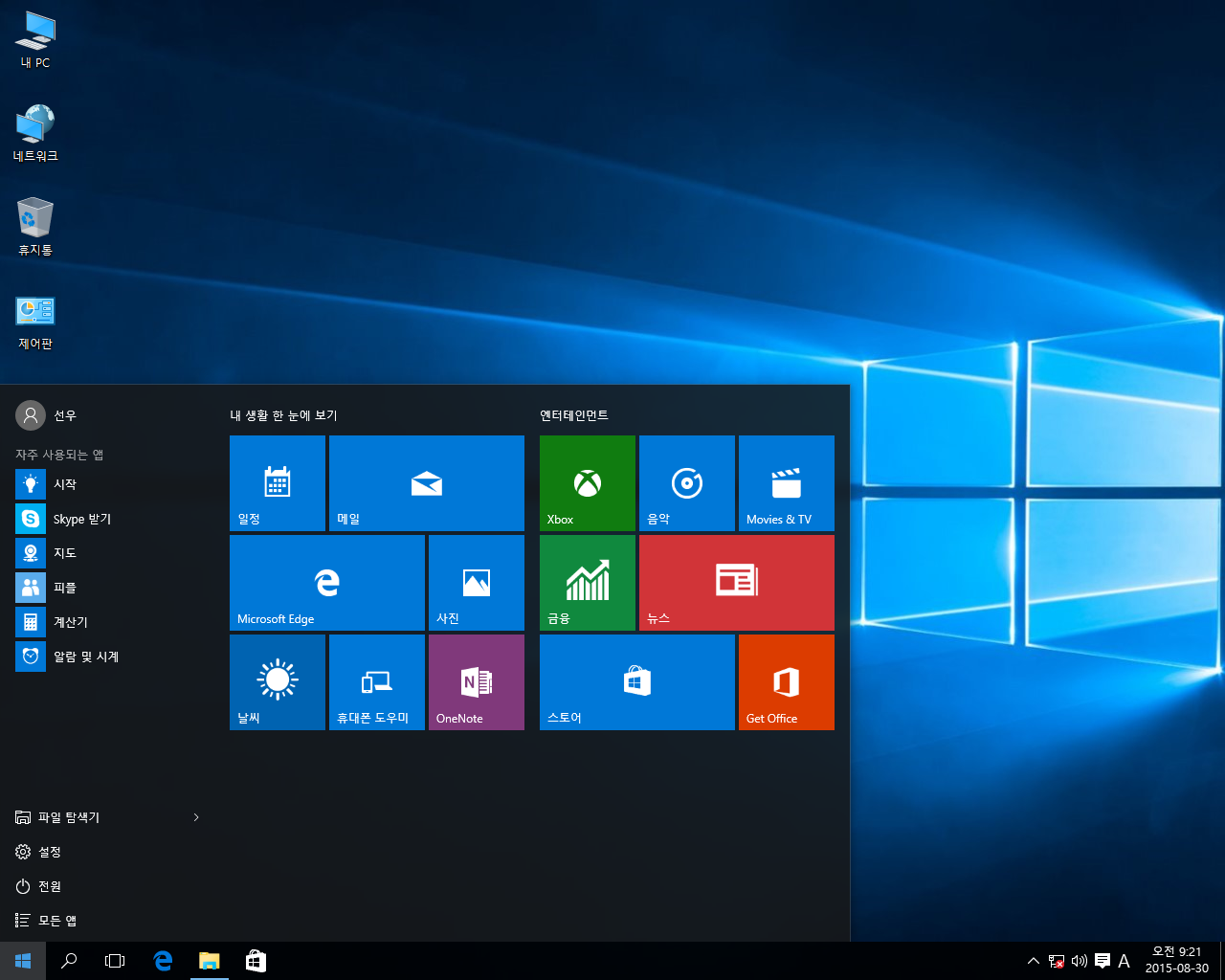Click the Show desktop strip at the taskbar's end
The width and height of the screenshot is (1225, 980).
(1222, 961)
